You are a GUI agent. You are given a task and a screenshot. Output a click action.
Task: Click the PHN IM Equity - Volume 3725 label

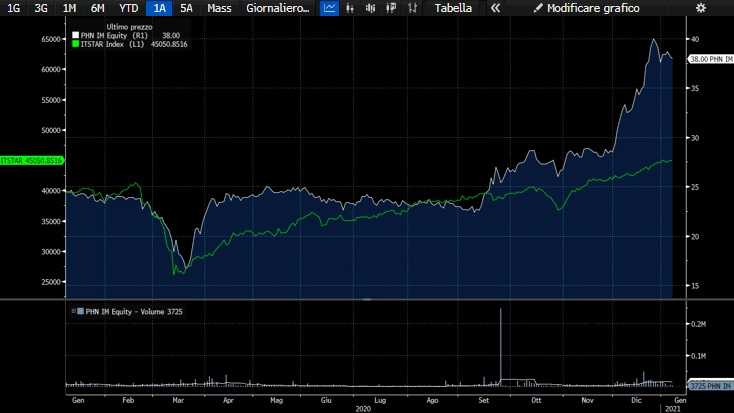(134, 311)
